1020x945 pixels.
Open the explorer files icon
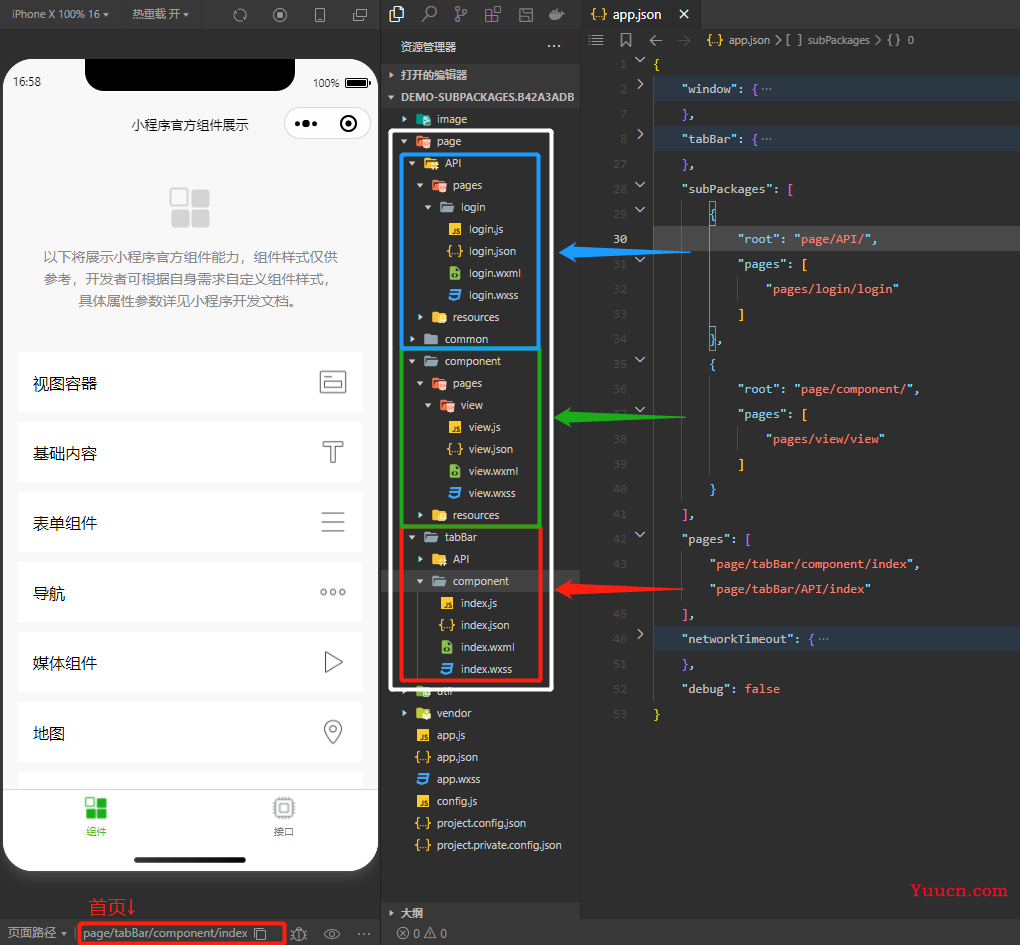(397, 14)
